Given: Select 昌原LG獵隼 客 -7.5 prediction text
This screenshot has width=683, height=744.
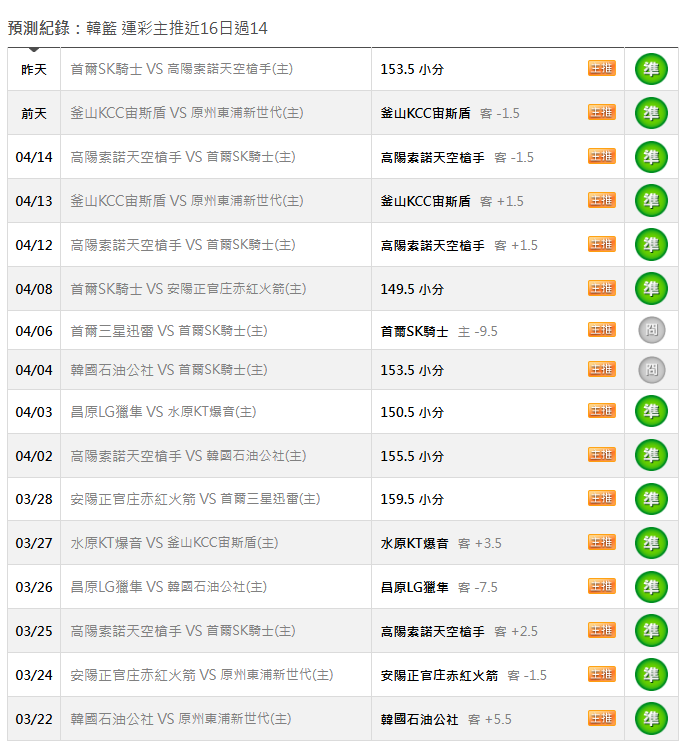Looking at the screenshot, I should pyautogui.click(x=439, y=587).
